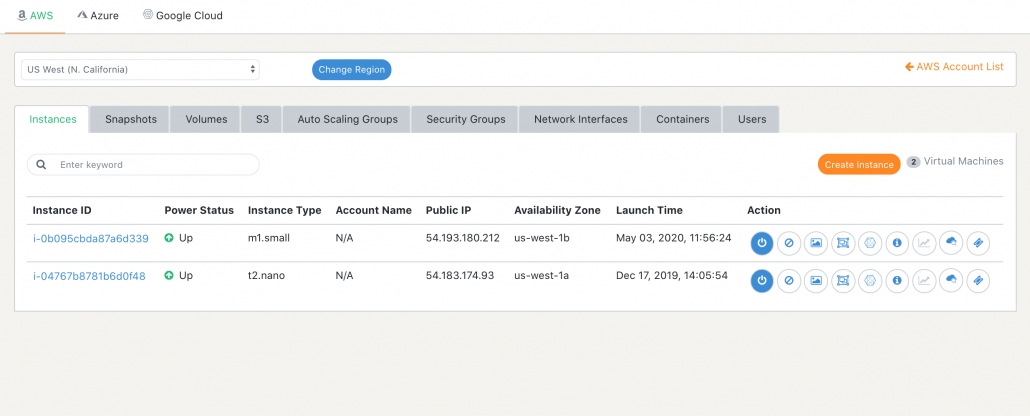Open instance link i-0b095cbda87a6d339

[x=91, y=238]
